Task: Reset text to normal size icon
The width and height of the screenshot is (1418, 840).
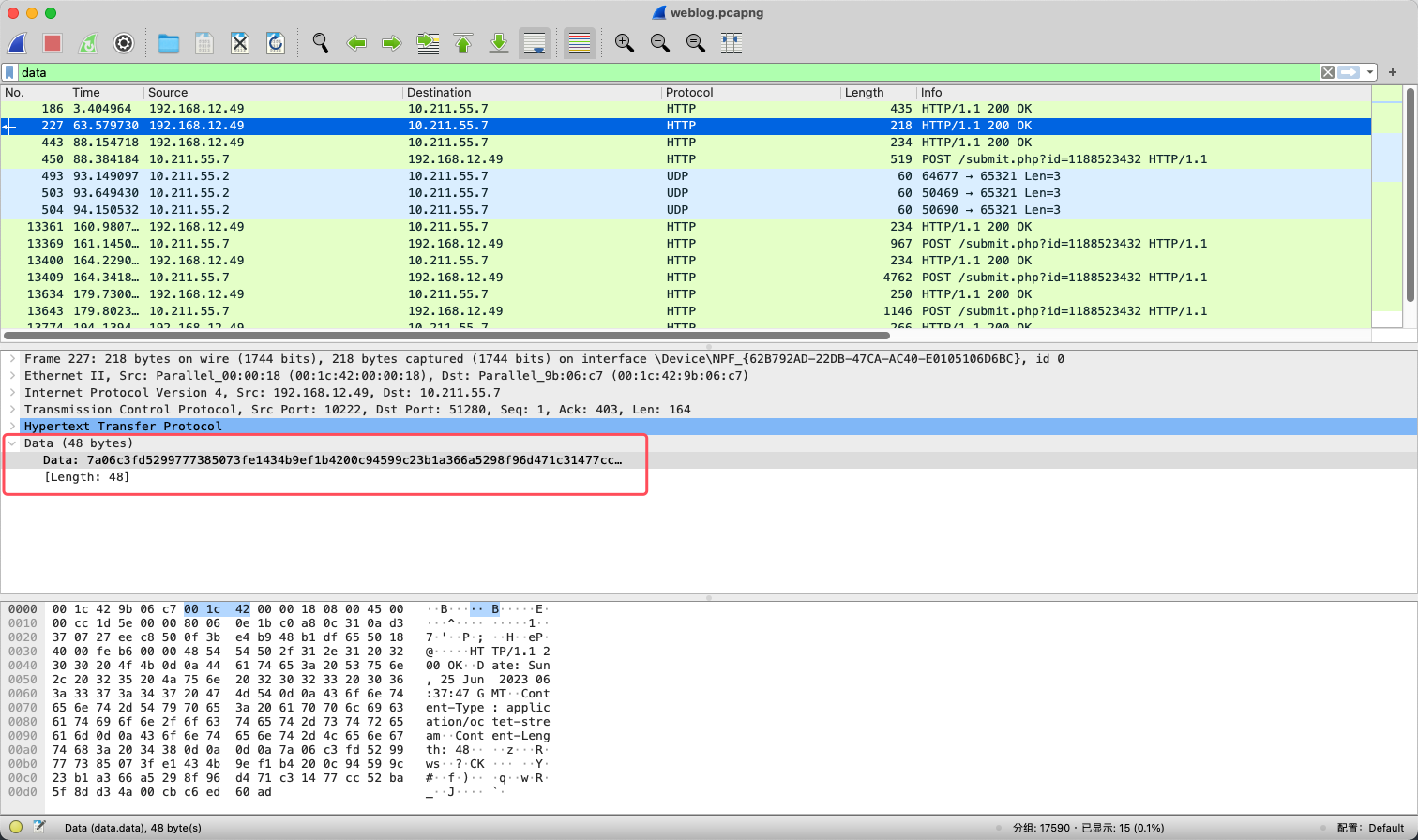Action: click(x=696, y=43)
